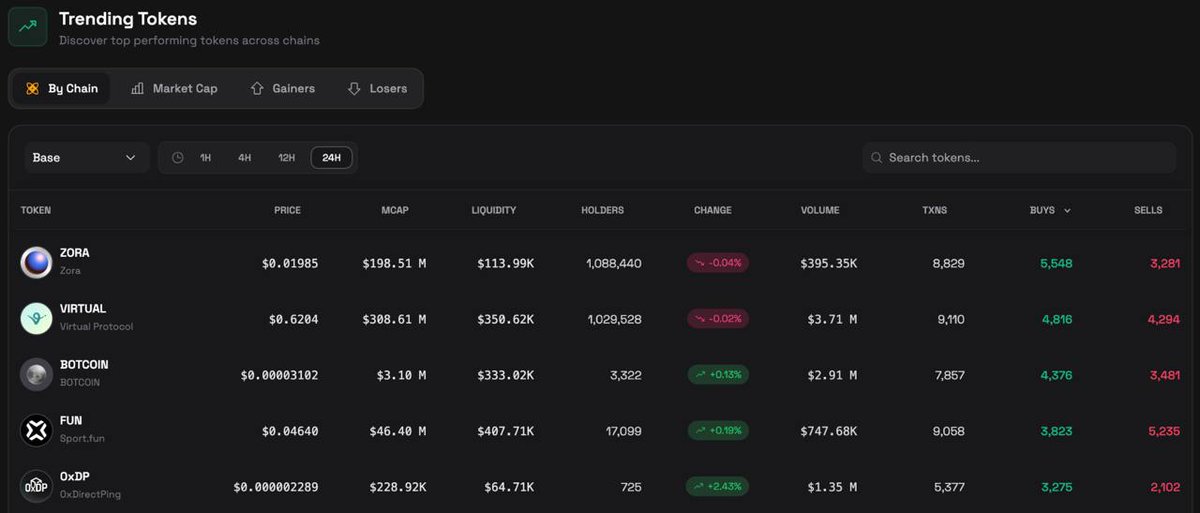Click the VIRTUAL token logo
The height and width of the screenshot is (513, 1200).
(36, 319)
